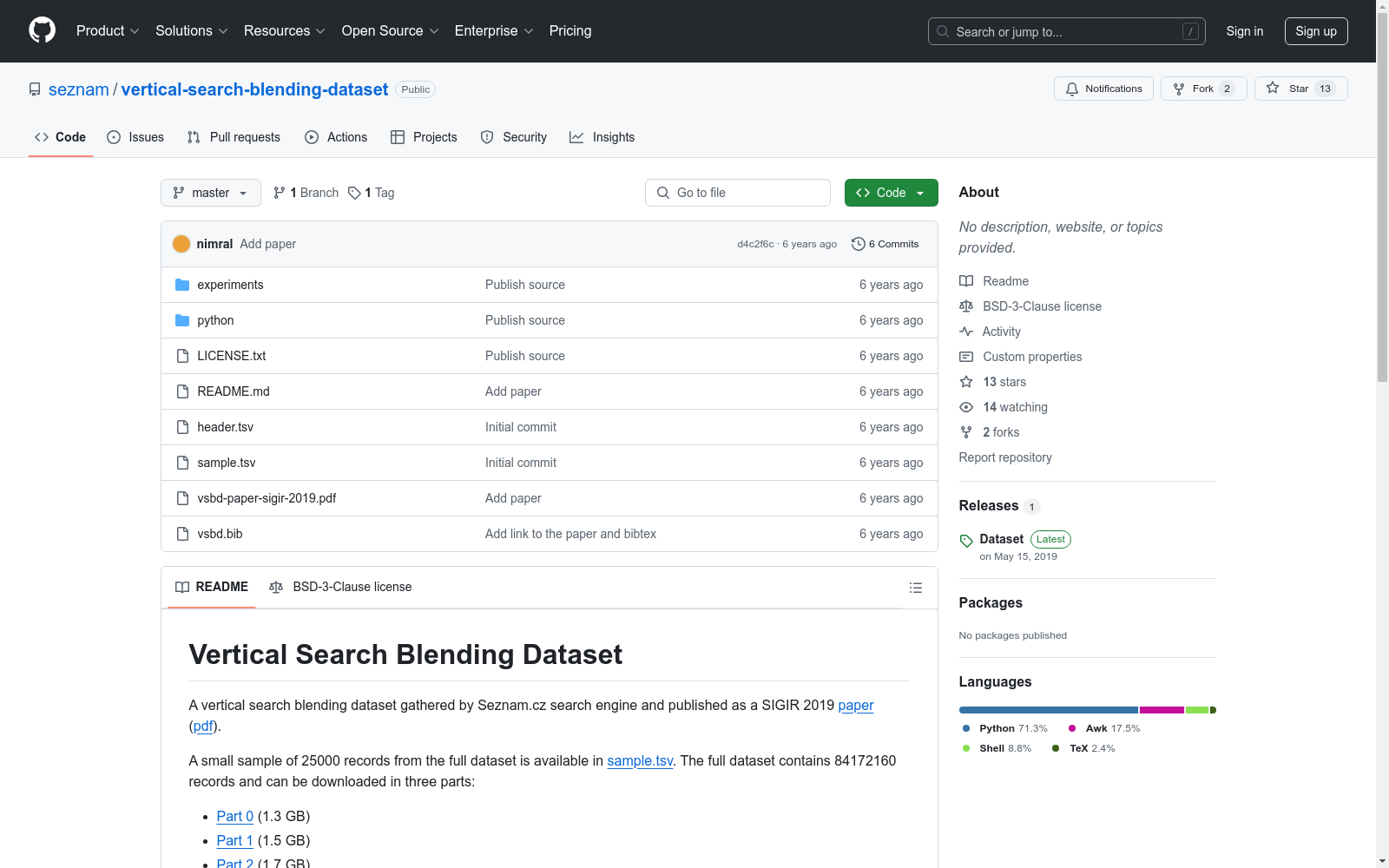Open the master branch selector
This screenshot has height=868, width=1389.
pyautogui.click(x=211, y=193)
